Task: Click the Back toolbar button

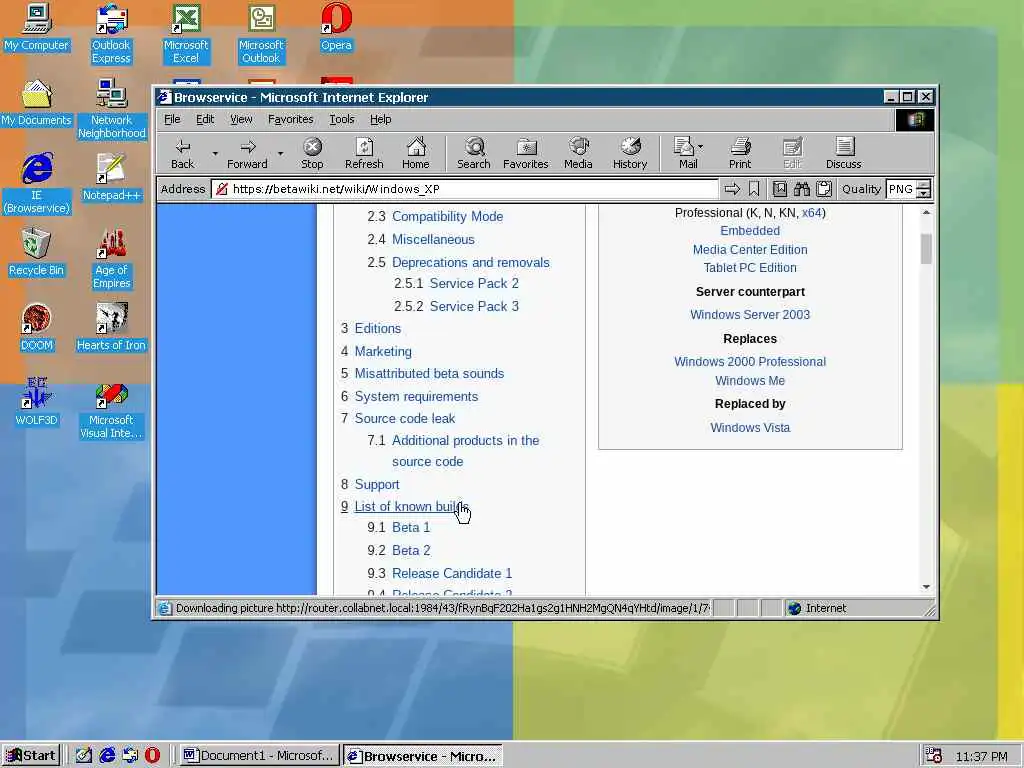Action: pos(183,154)
